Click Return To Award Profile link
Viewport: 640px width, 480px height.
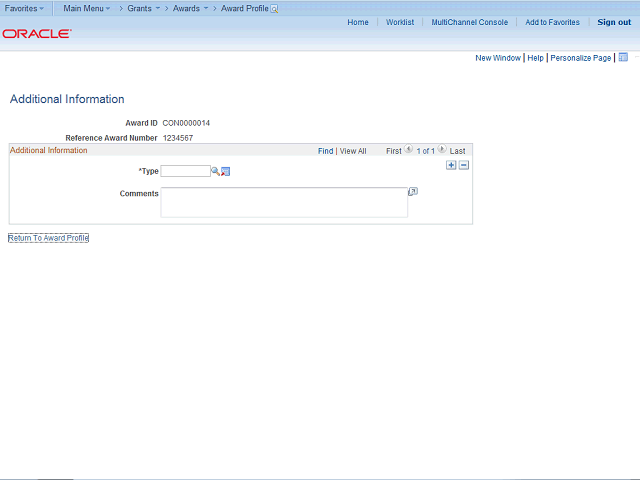coord(49,238)
